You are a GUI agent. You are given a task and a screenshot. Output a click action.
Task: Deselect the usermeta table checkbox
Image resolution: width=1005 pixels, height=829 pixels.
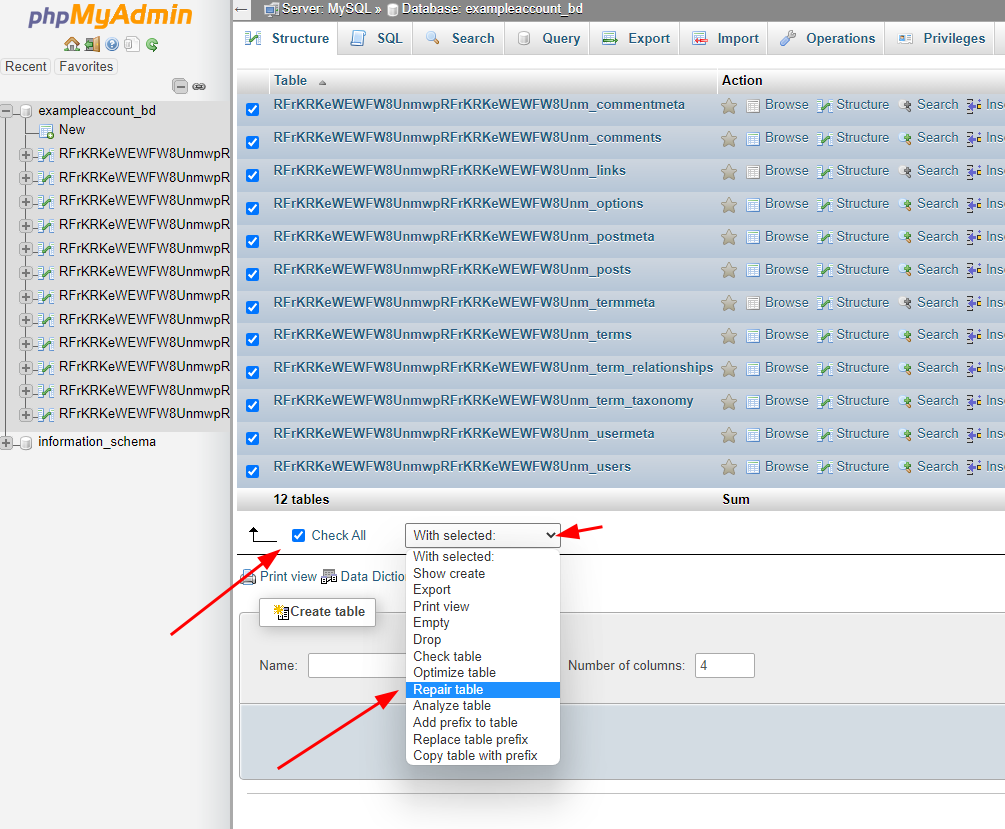(252, 438)
